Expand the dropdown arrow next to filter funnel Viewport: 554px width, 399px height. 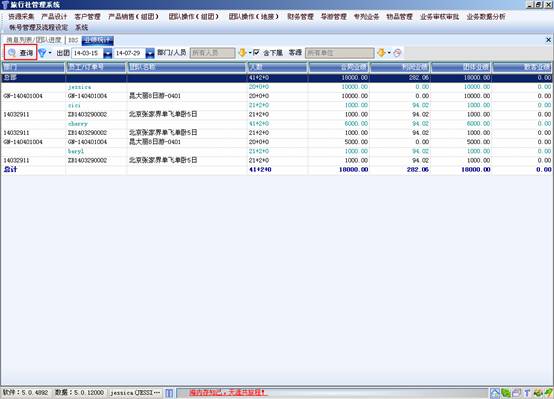[50, 53]
